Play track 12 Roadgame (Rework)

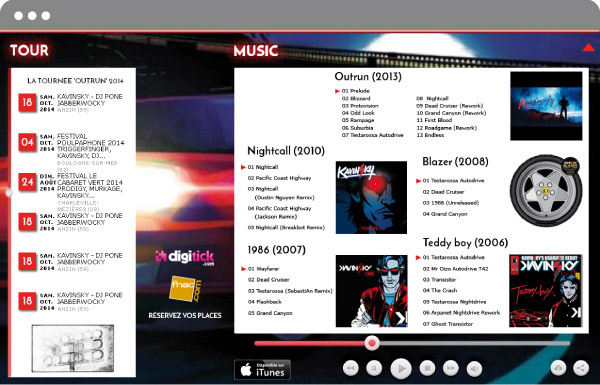pos(447,128)
